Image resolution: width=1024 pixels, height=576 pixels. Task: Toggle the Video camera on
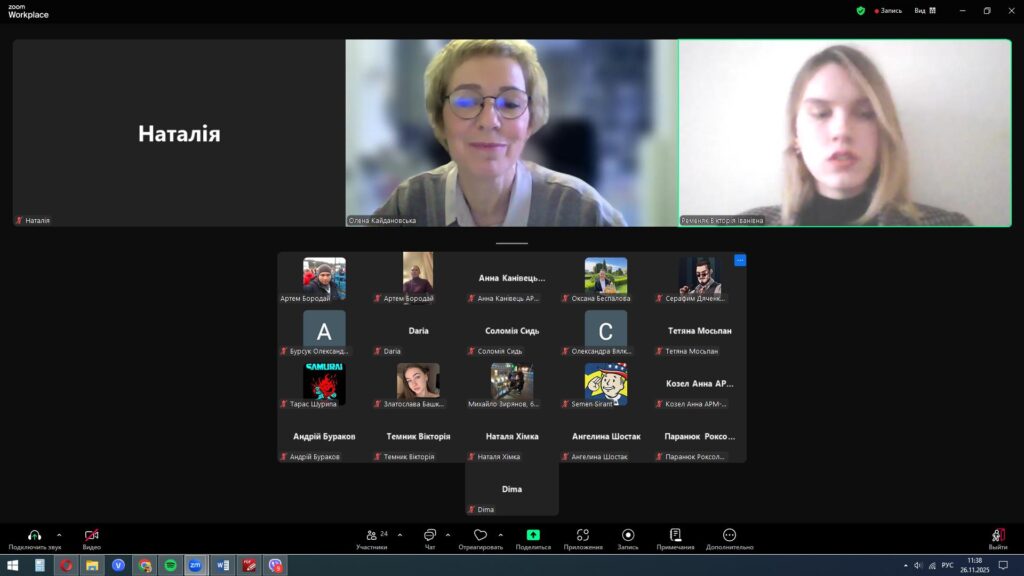coord(92,535)
